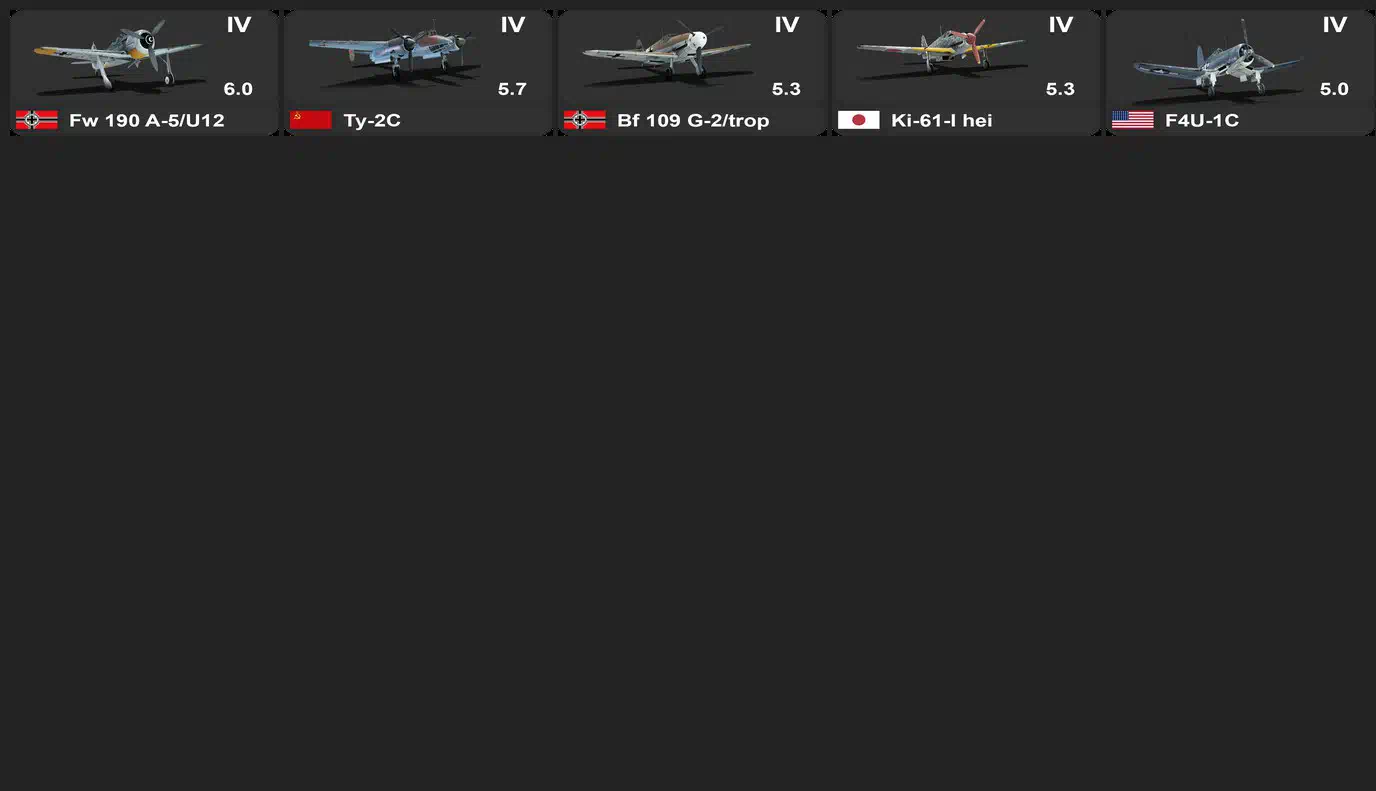The height and width of the screenshot is (791, 1376).
Task: Click the Bf 109 G-2/trop aircraft image
Action: [x=667, y=55]
